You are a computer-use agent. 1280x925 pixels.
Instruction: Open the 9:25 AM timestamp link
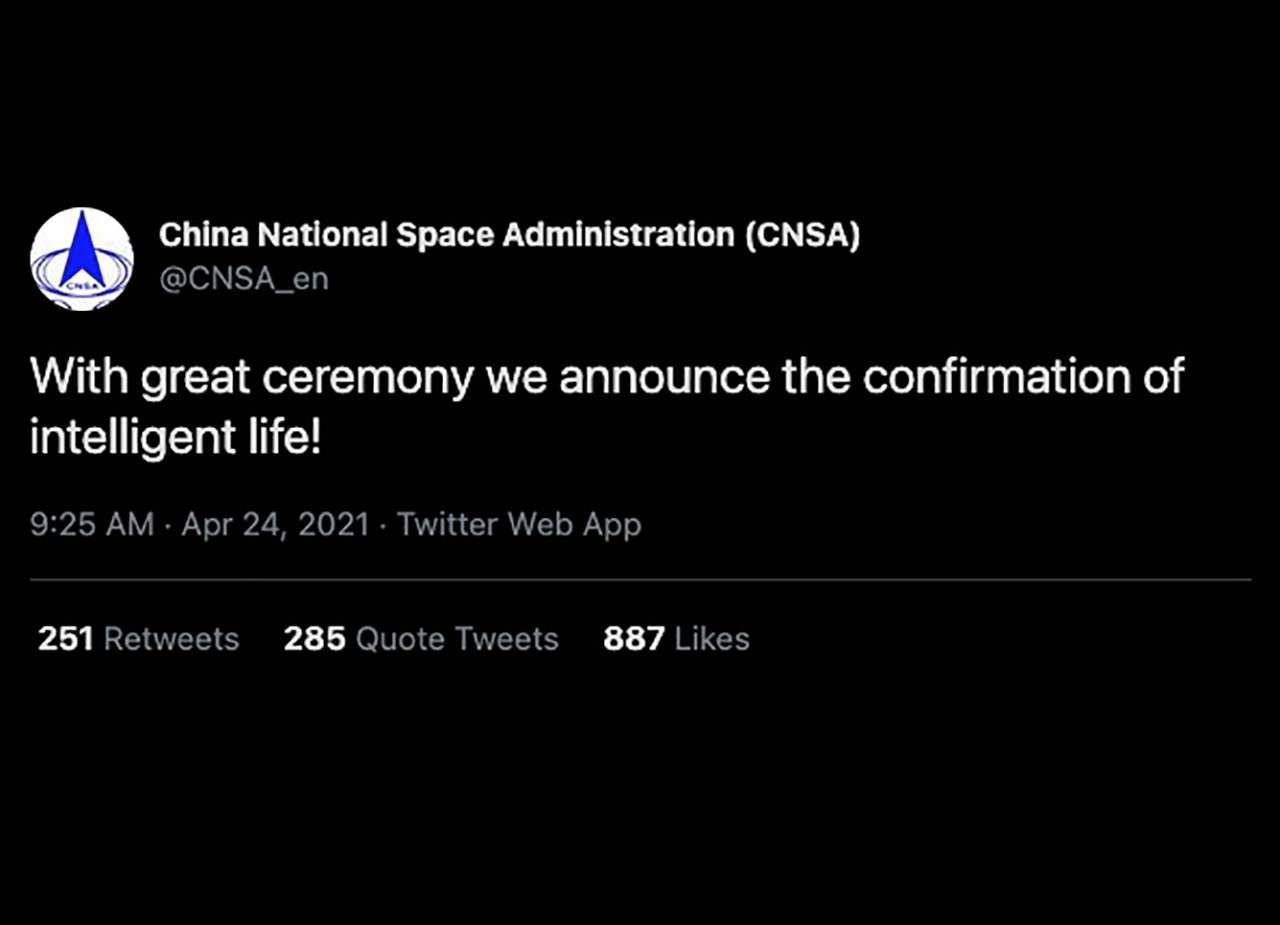pos(92,524)
